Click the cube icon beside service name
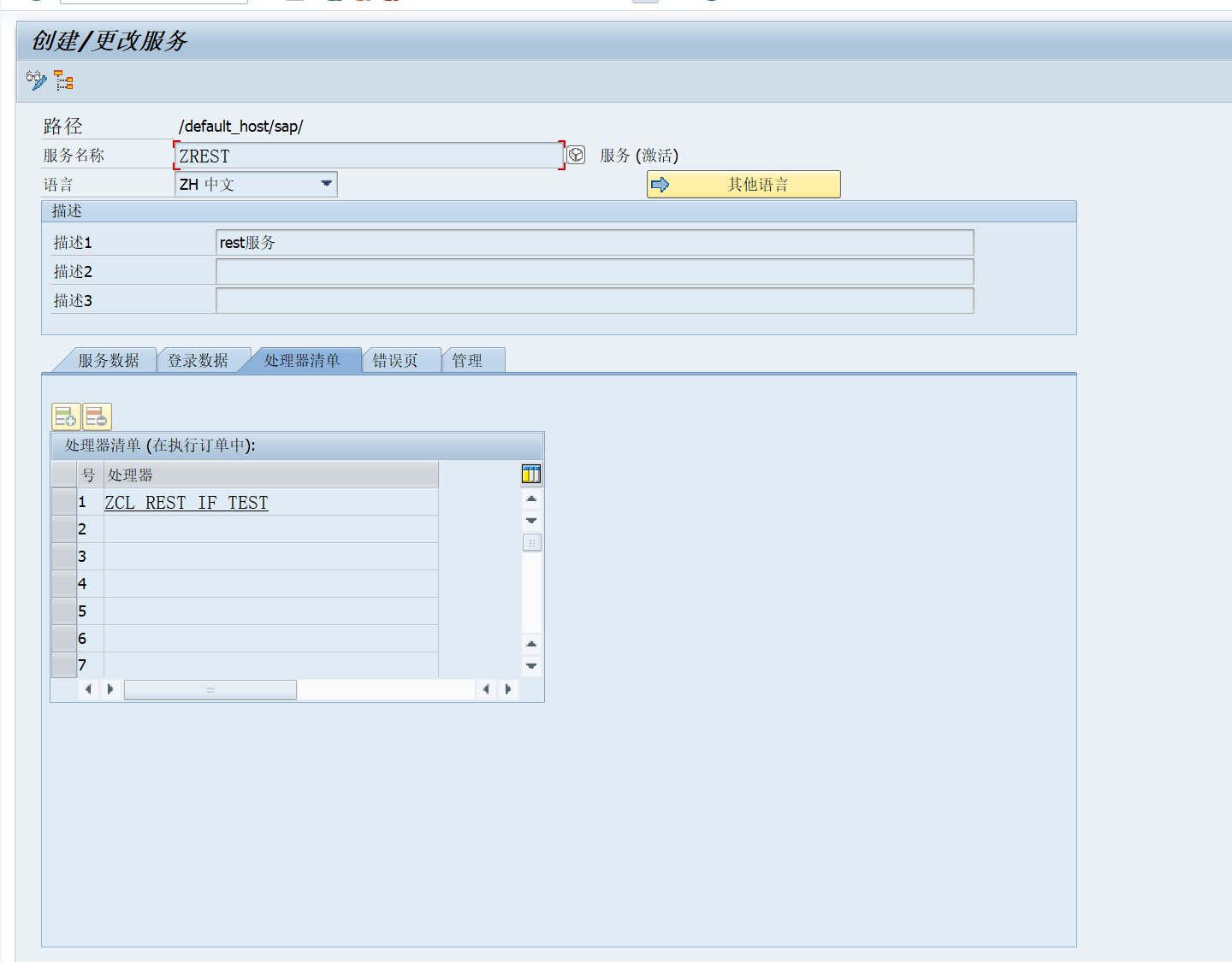 pyautogui.click(x=576, y=155)
